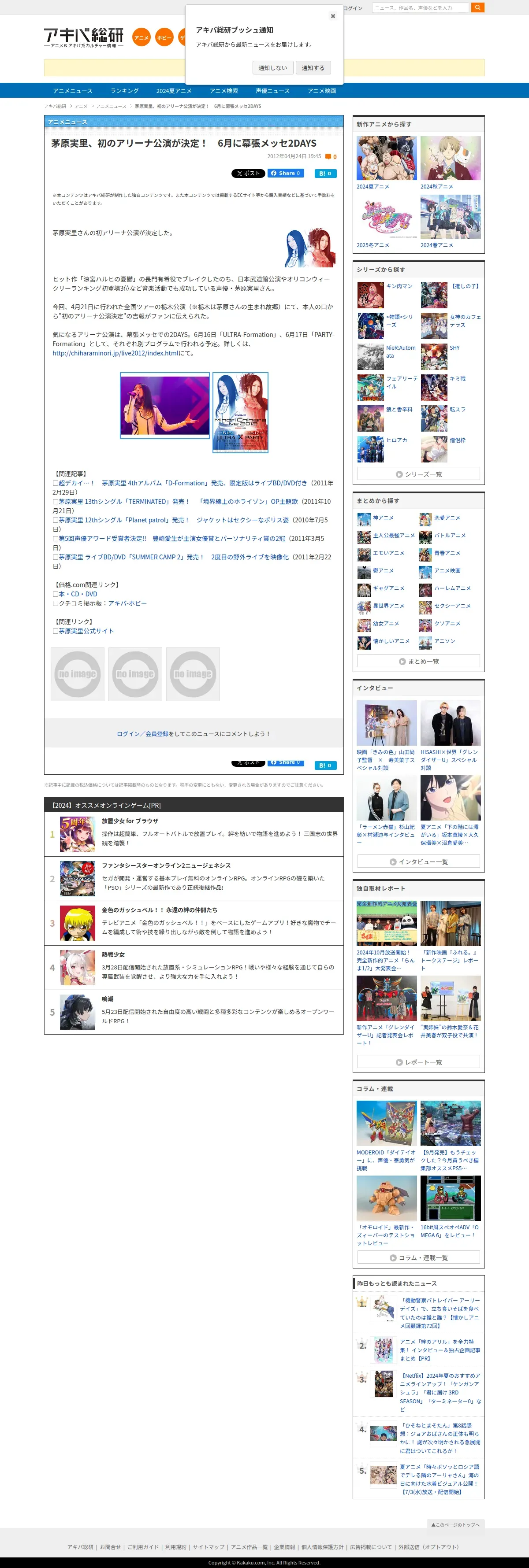Open 声優ニュース in the nav bar
The image size is (529, 1568).
(272, 91)
